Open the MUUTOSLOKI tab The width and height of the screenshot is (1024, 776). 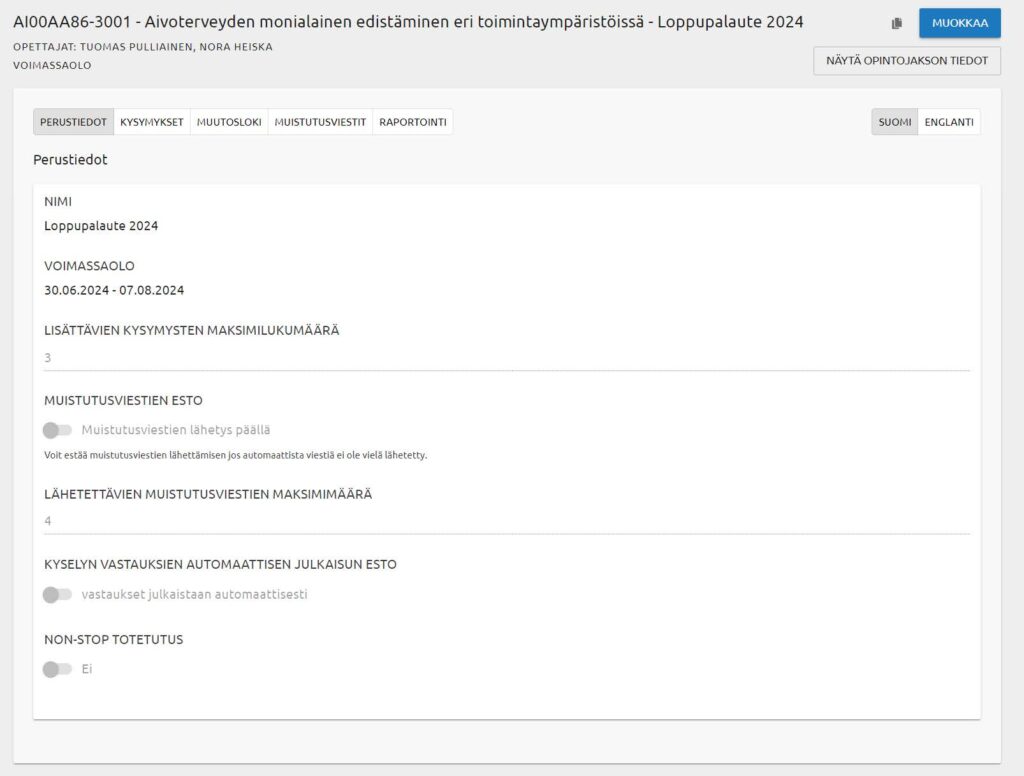pyautogui.click(x=230, y=122)
